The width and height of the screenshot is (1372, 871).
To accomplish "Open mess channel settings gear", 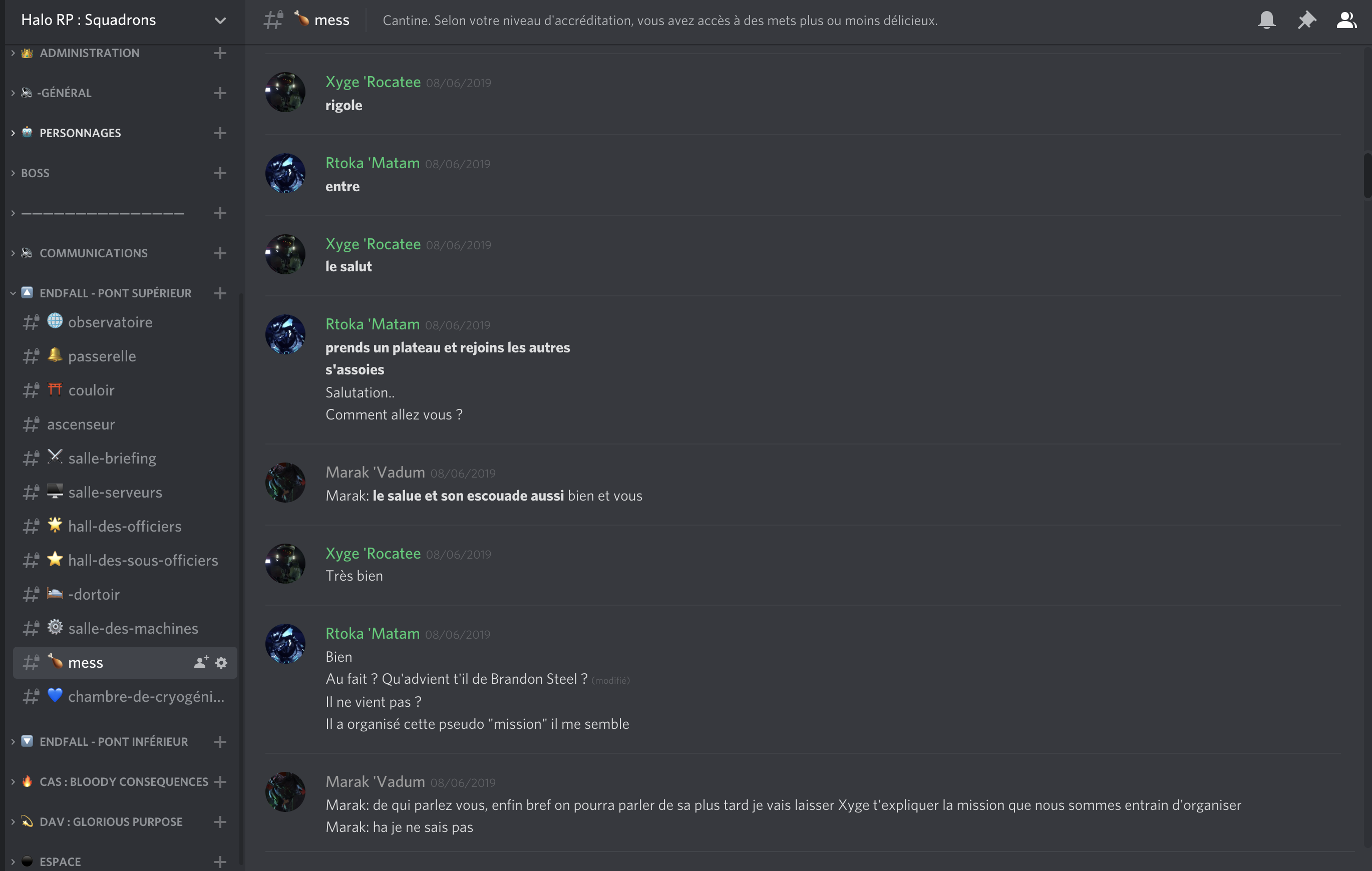I will (221, 662).
